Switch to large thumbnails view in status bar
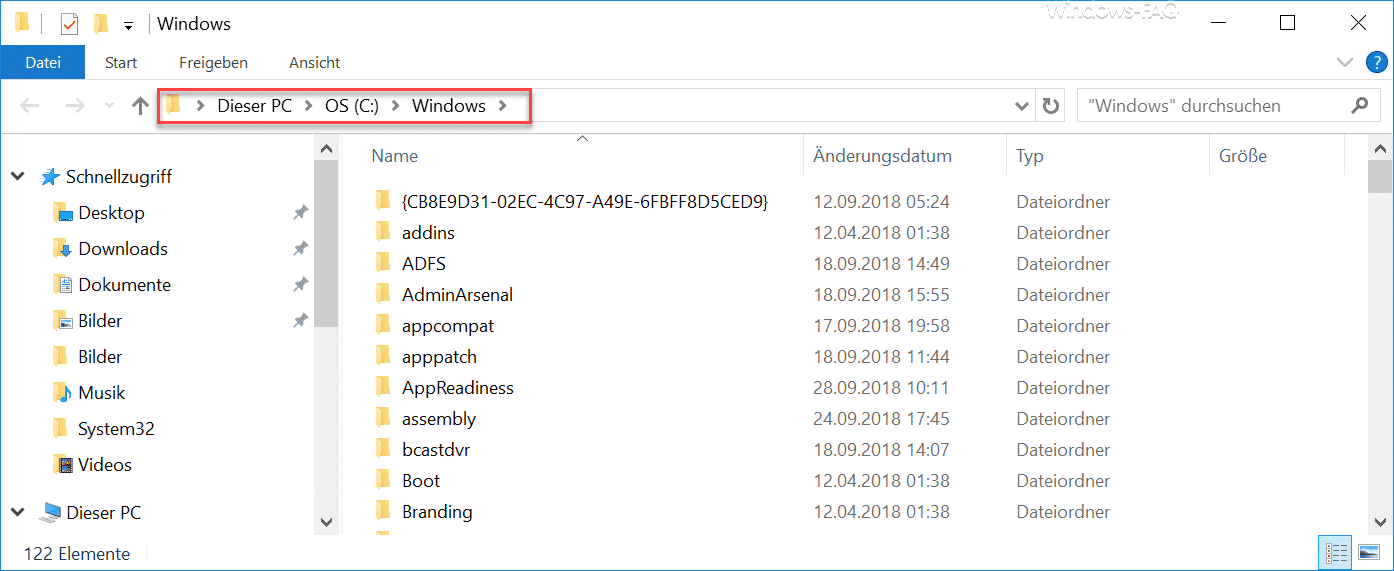 tap(1368, 553)
